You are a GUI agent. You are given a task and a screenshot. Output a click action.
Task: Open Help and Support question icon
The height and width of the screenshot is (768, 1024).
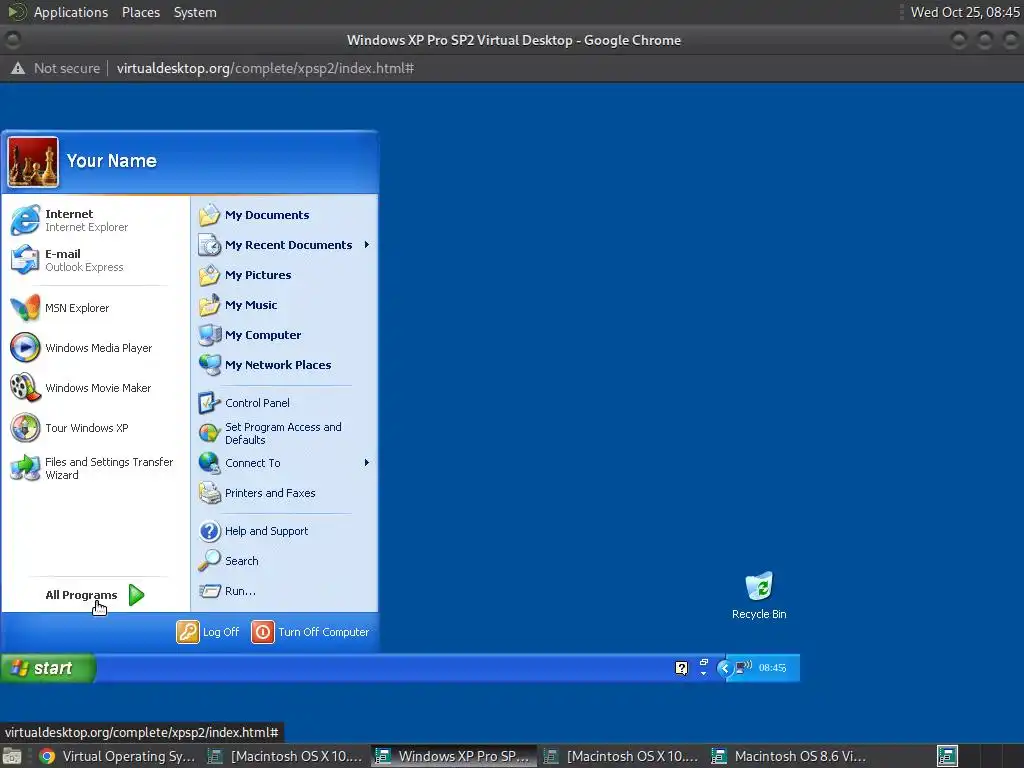coord(210,531)
